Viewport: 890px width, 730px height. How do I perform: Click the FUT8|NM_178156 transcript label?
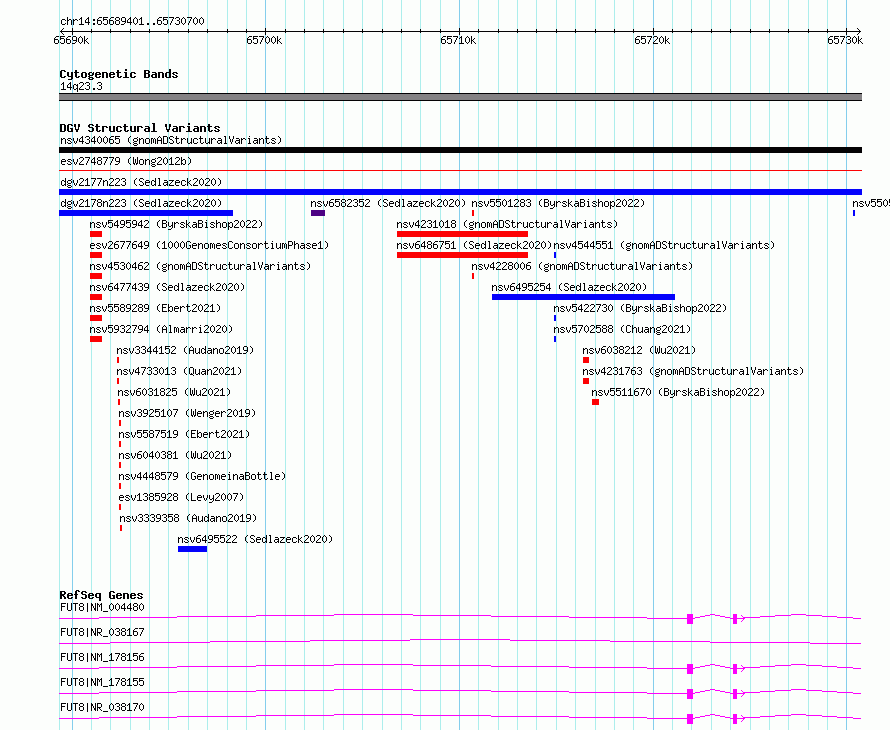(x=102, y=657)
